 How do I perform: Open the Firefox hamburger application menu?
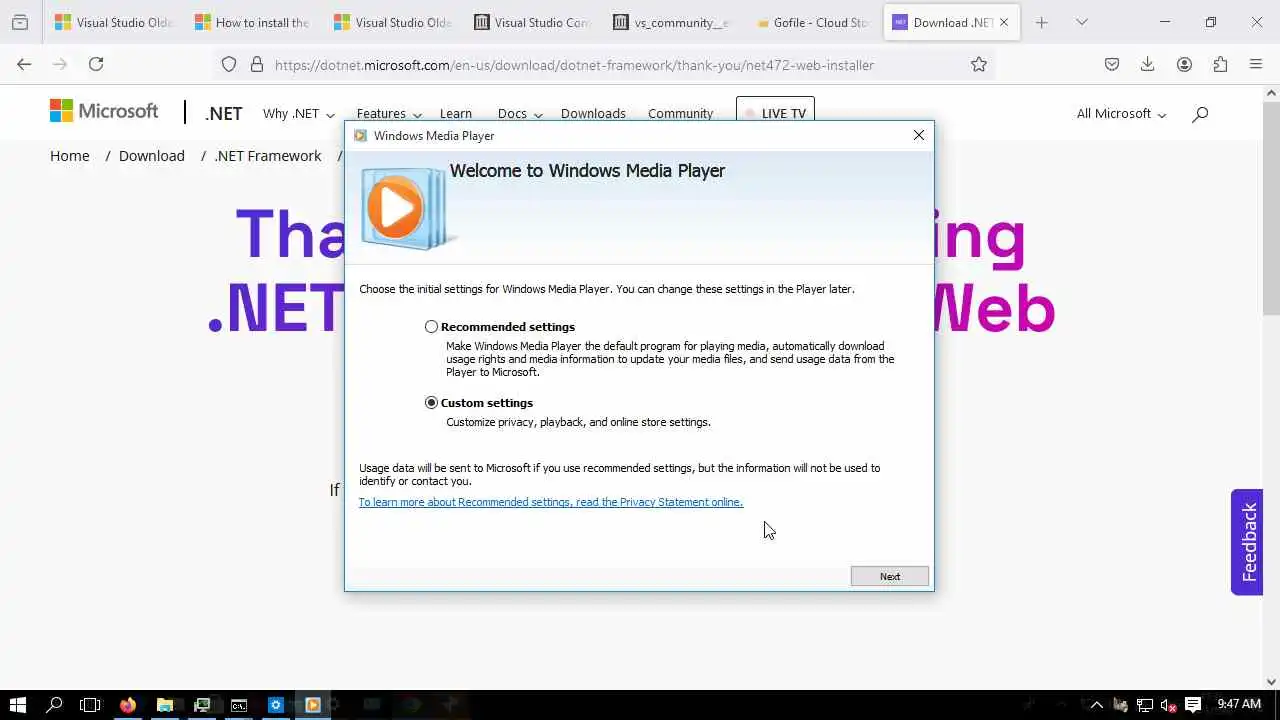(x=1256, y=64)
